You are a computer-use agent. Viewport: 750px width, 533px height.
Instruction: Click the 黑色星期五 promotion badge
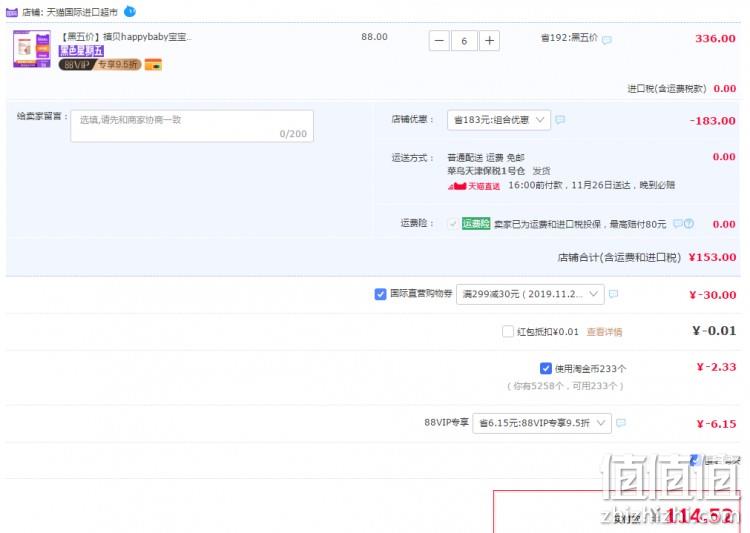pyautogui.click(x=81, y=51)
